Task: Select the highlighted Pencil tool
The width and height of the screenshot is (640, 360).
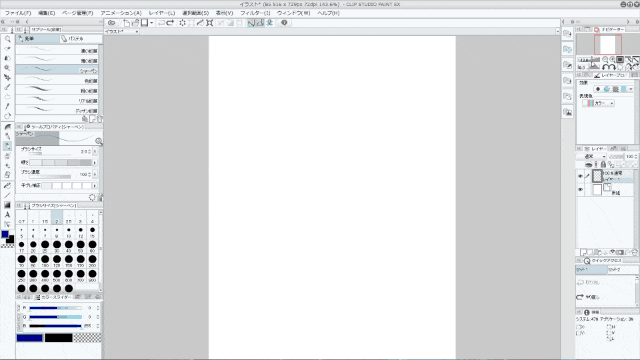Action: point(7,146)
